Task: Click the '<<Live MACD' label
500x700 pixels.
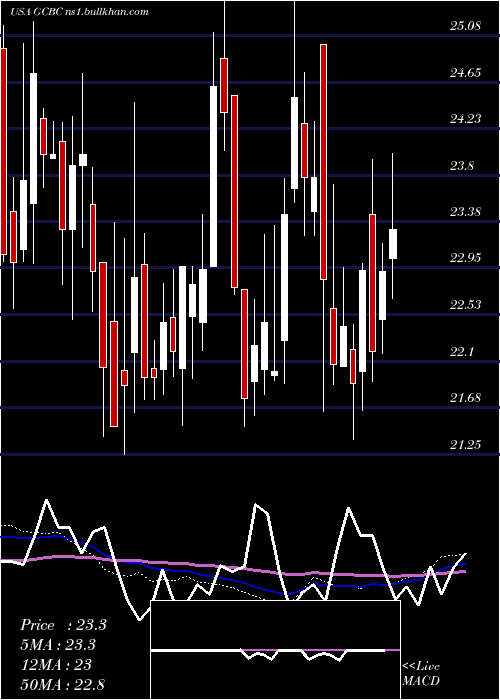Action: coord(421,674)
